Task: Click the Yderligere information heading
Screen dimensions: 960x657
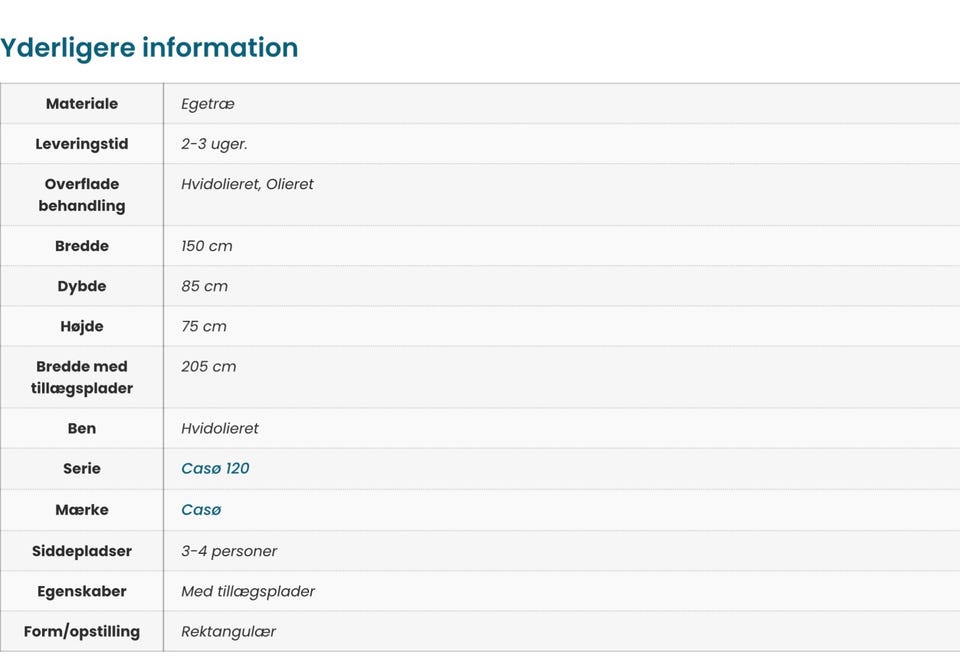Action: (149, 47)
